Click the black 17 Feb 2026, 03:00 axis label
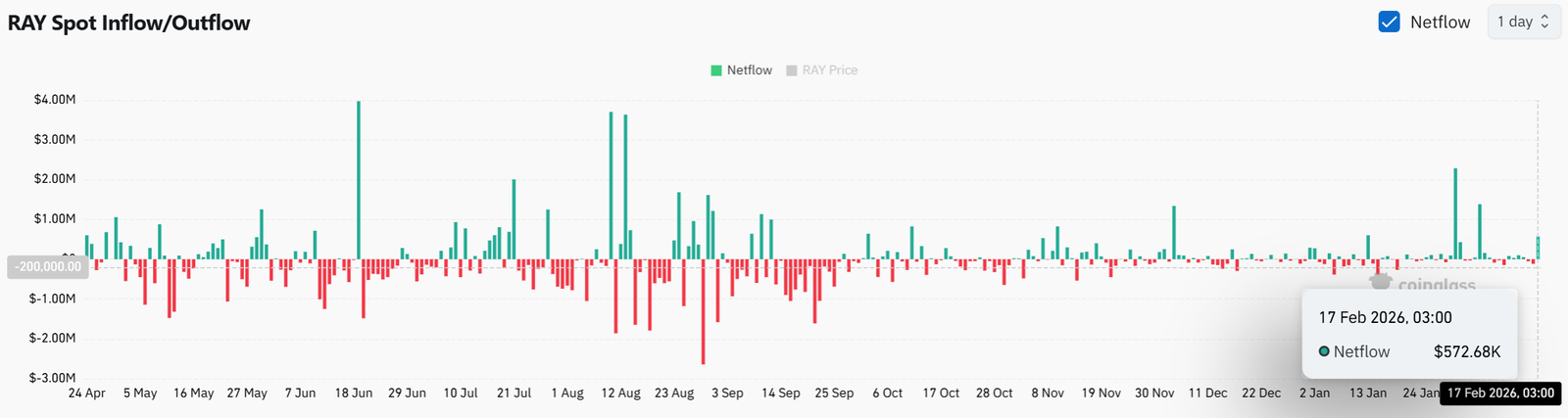 pyautogui.click(x=1500, y=393)
